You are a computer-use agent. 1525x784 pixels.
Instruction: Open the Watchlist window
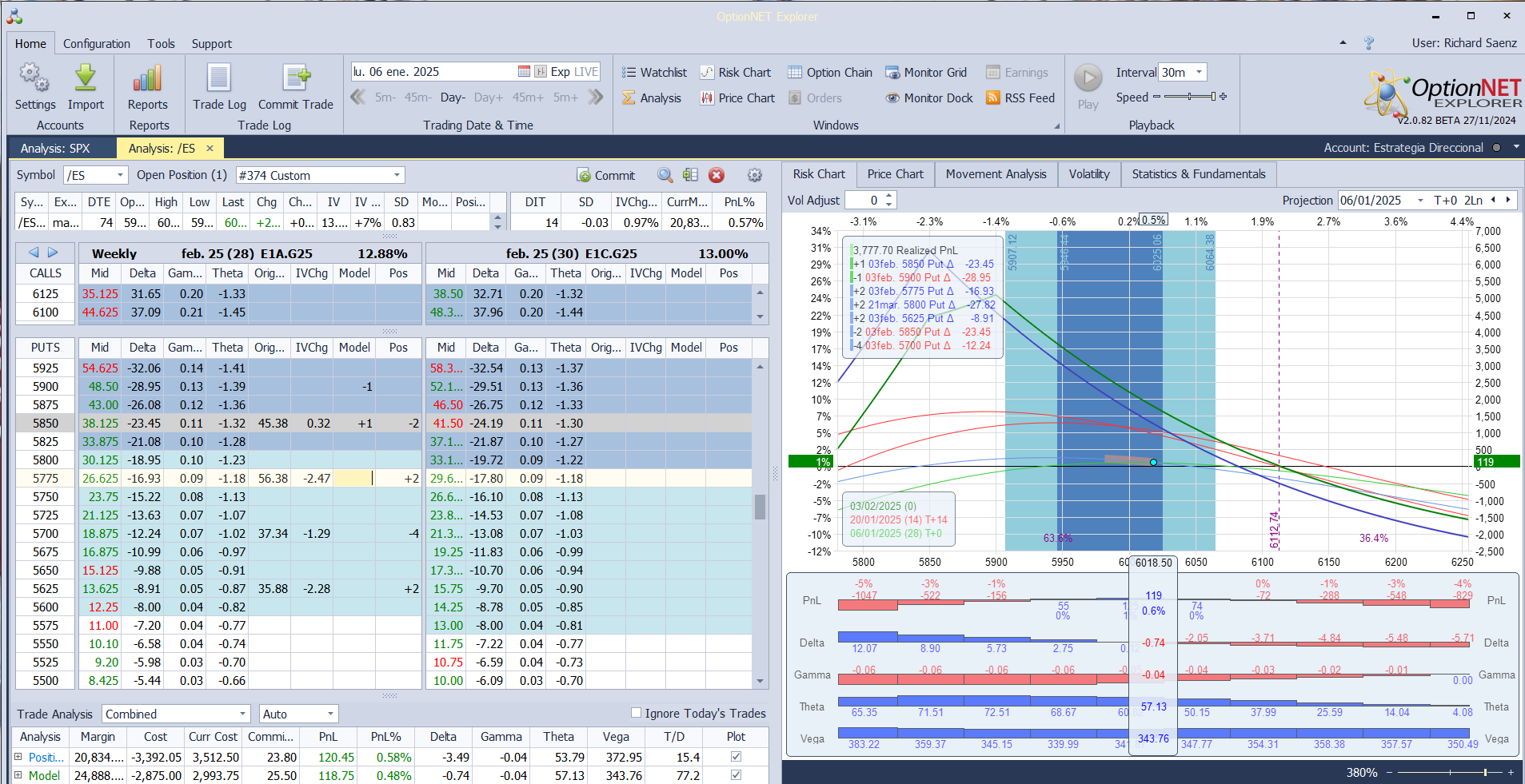[x=654, y=73]
